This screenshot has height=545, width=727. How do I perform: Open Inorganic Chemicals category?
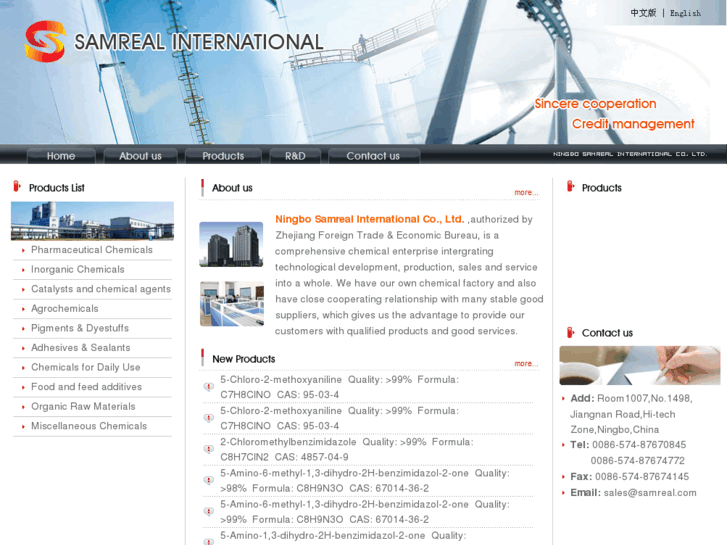point(77,269)
